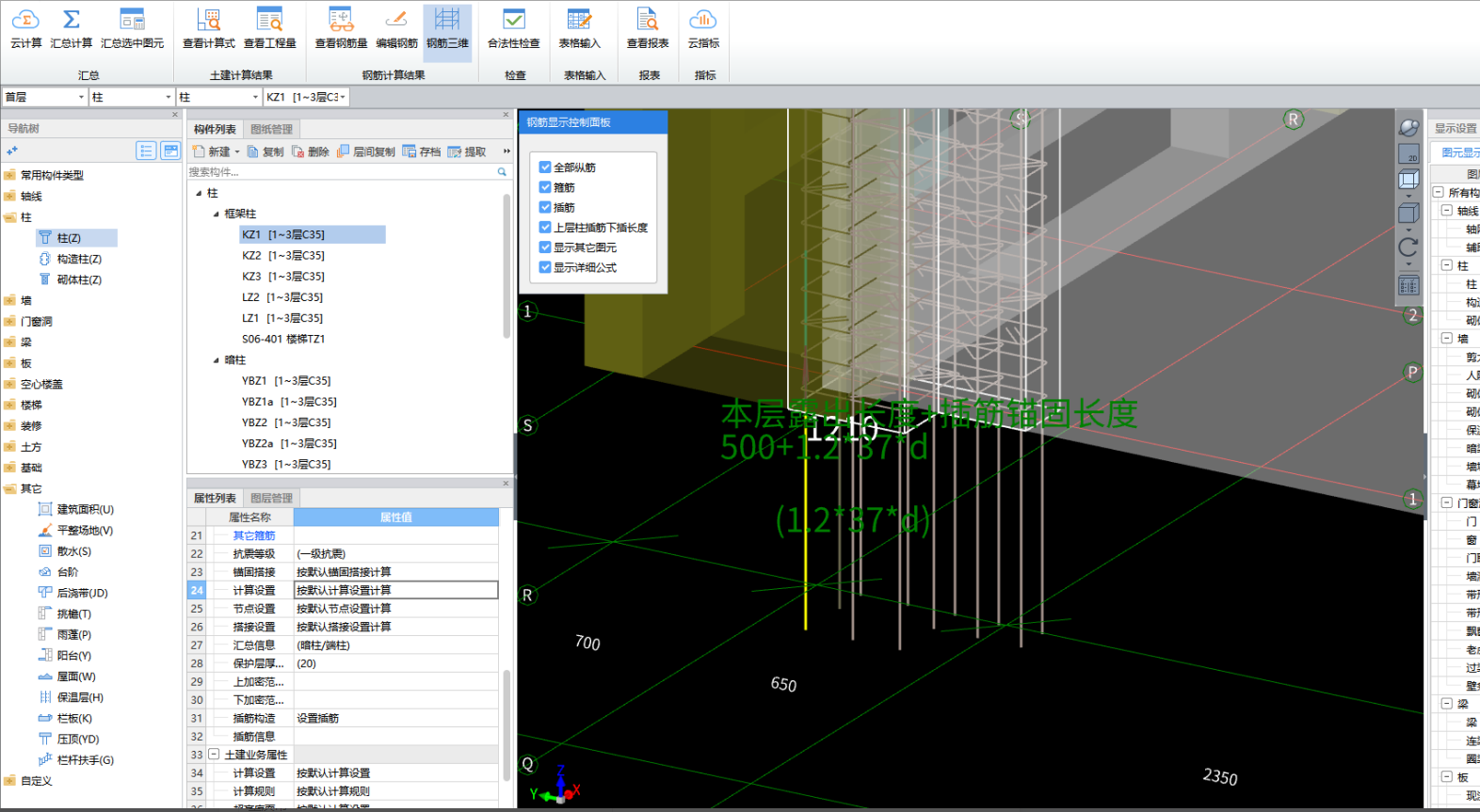Toggle 显示详细公式 checkbox
Image resolution: width=1480 pixels, height=812 pixels.
[545, 267]
